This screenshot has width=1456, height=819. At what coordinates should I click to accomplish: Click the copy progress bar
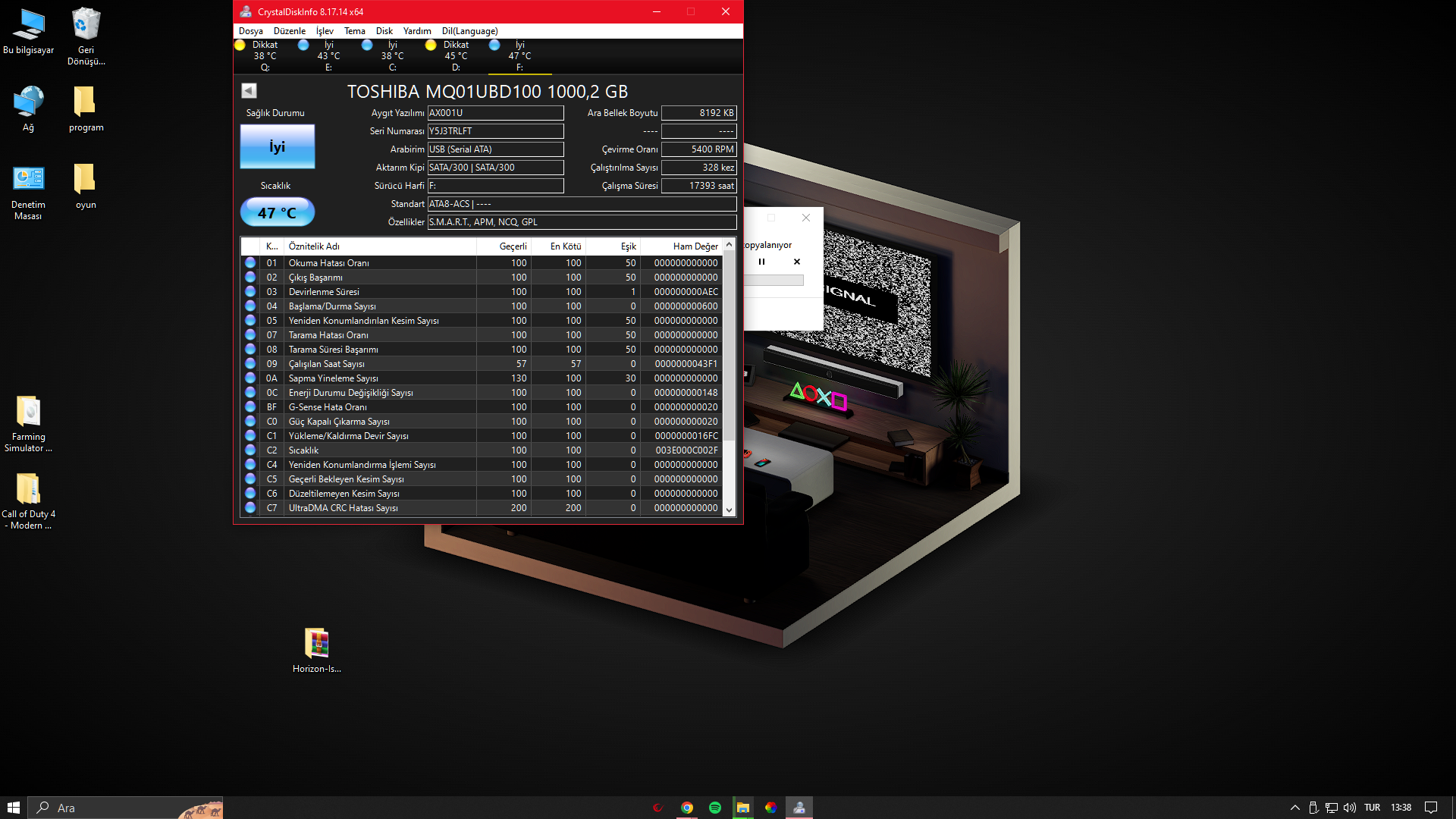[x=773, y=280]
